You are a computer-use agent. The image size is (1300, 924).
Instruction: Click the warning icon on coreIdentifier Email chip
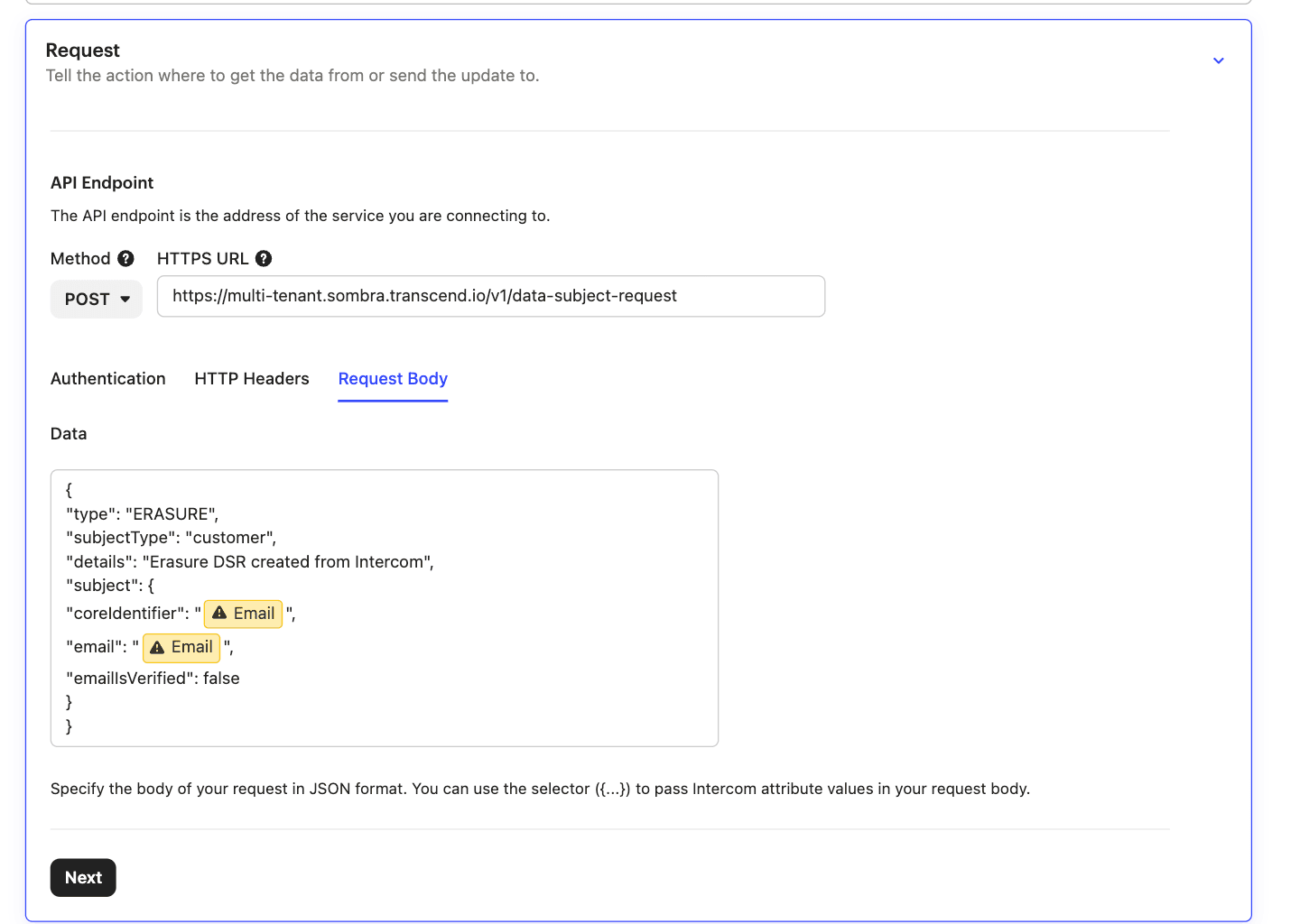(x=219, y=614)
